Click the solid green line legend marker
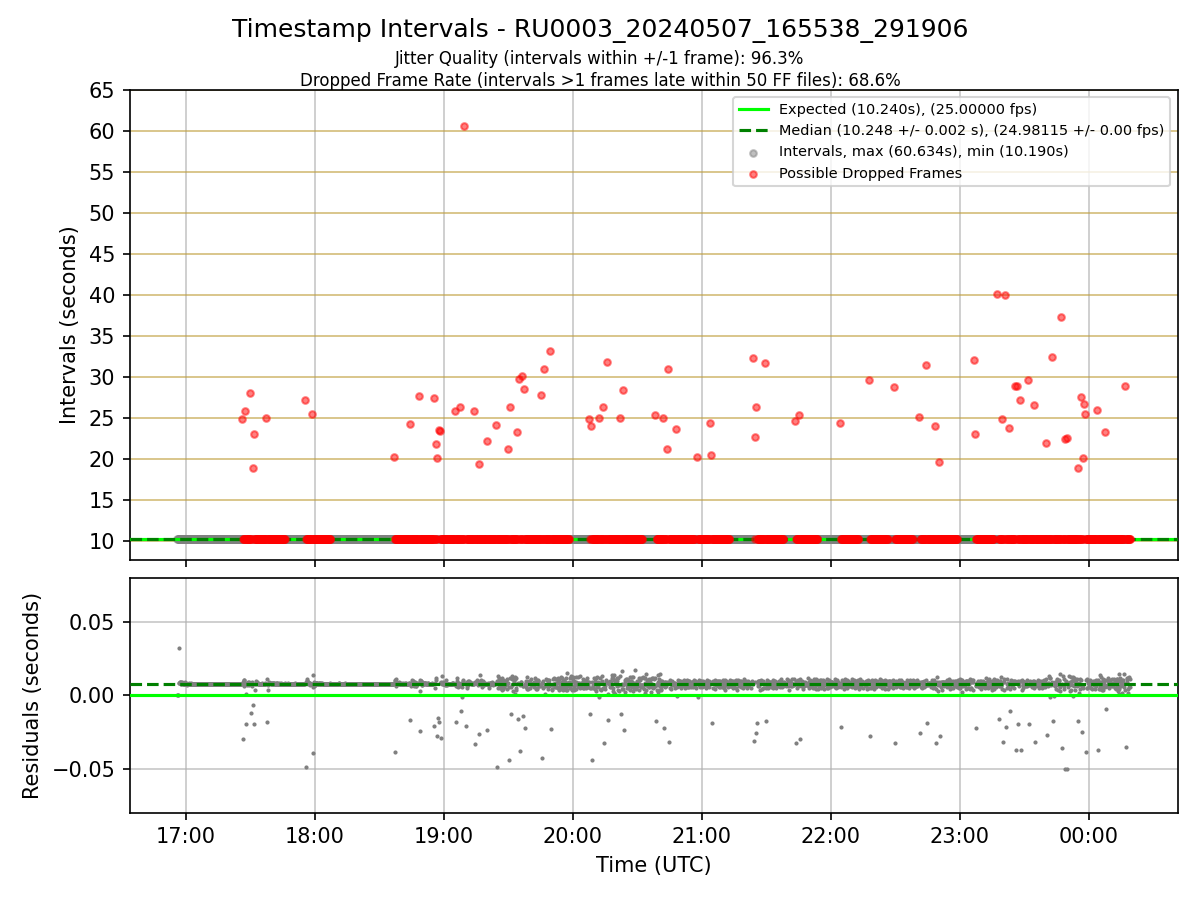 tap(753, 109)
